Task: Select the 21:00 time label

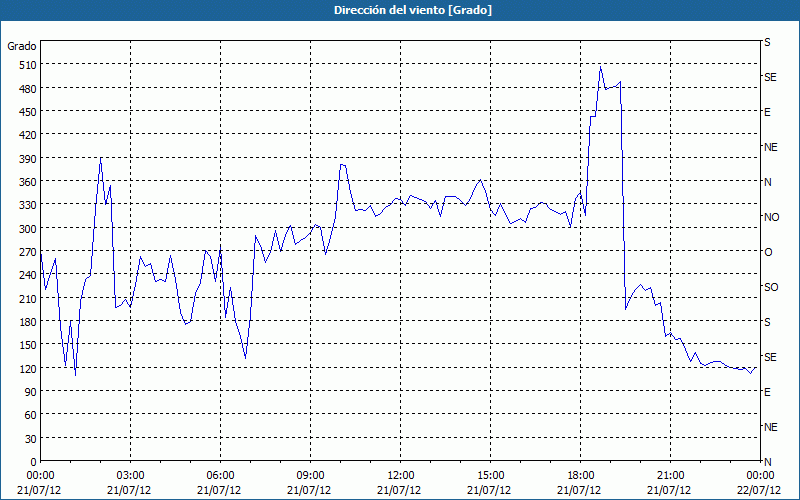Action: pyautogui.click(x=670, y=476)
